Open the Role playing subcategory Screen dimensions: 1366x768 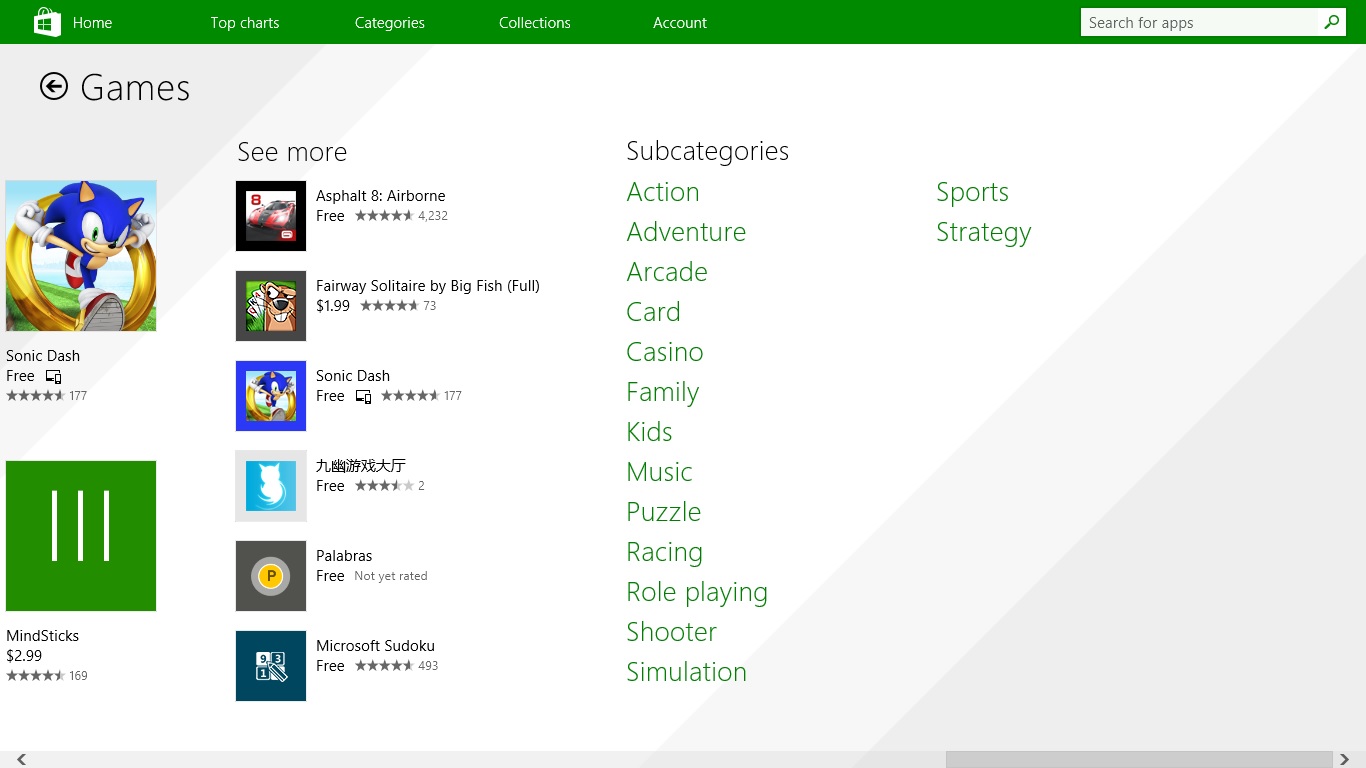point(697,592)
